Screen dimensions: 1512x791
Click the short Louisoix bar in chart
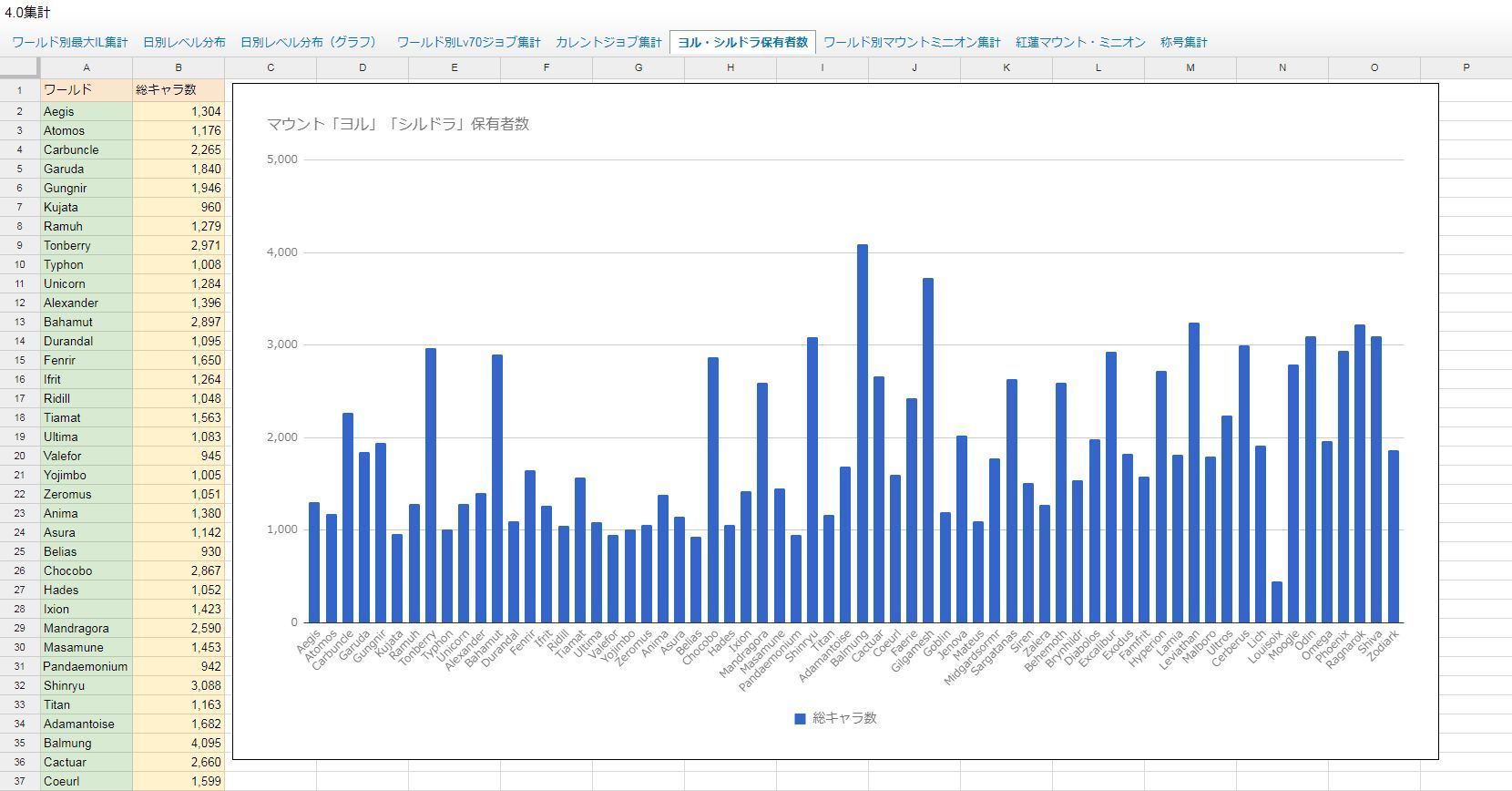tap(1277, 601)
